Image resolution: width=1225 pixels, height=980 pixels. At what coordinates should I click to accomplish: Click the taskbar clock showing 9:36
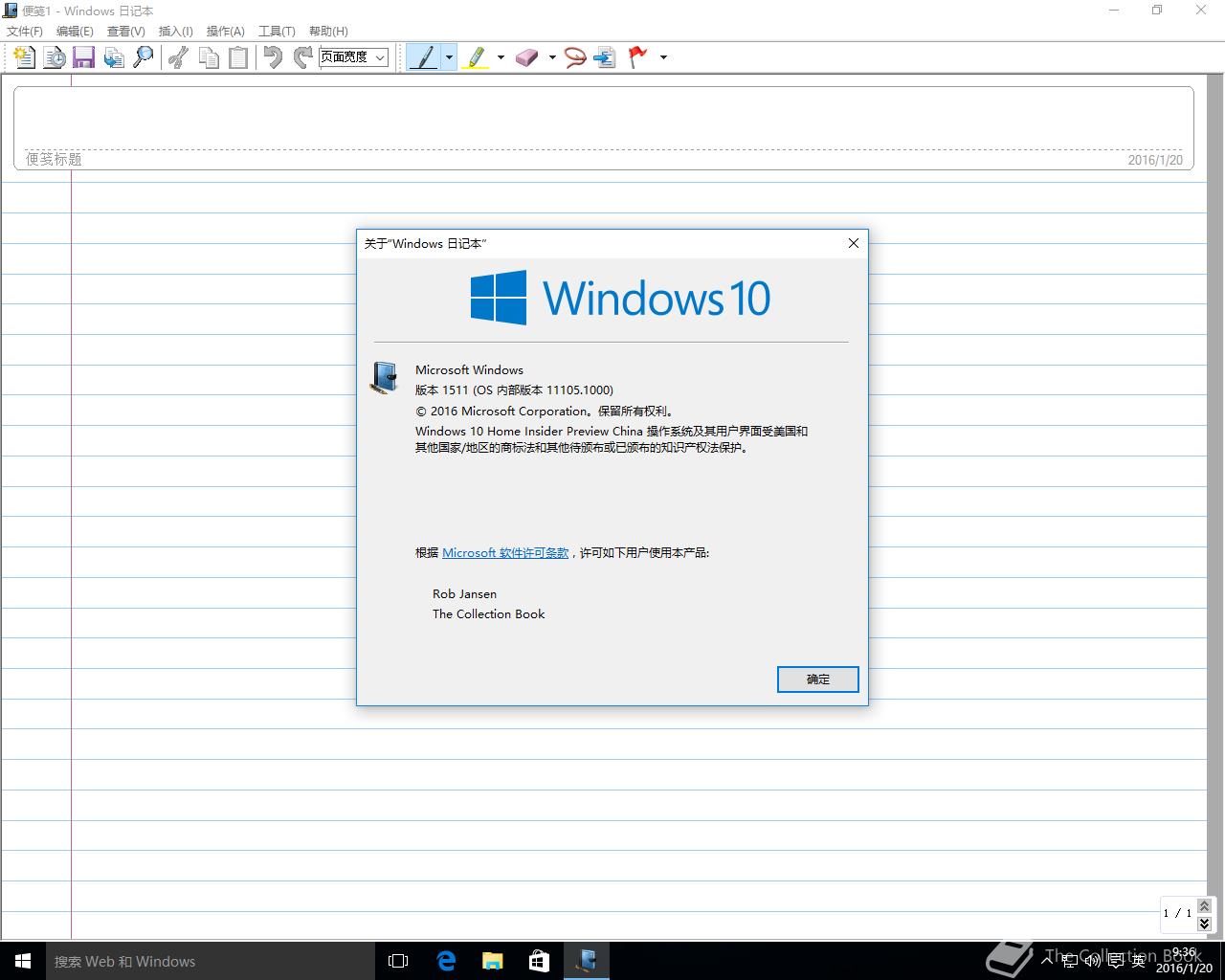(1185, 961)
